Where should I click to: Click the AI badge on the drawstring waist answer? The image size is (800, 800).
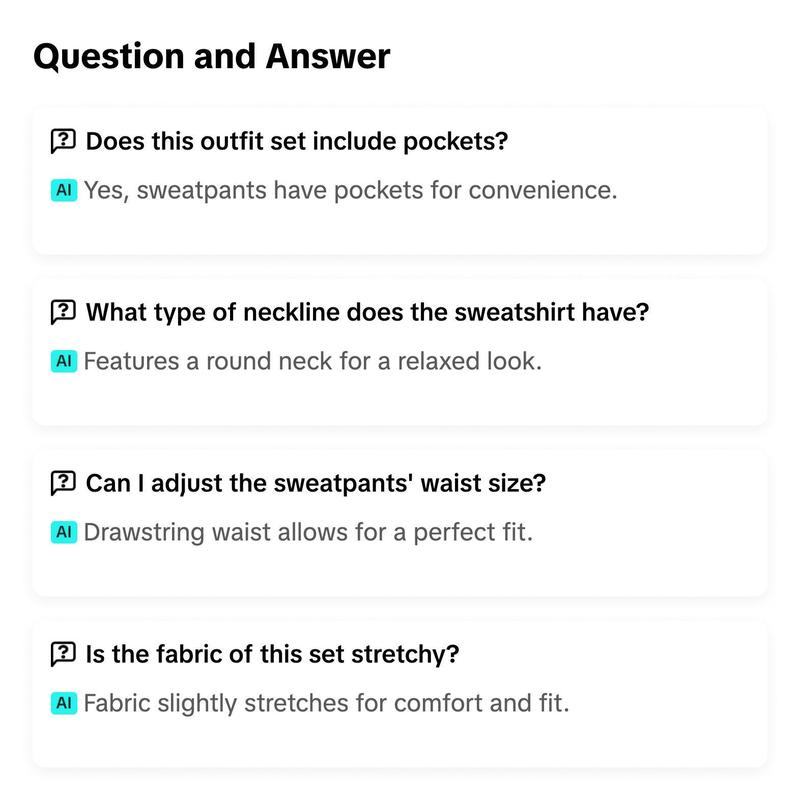click(x=64, y=532)
